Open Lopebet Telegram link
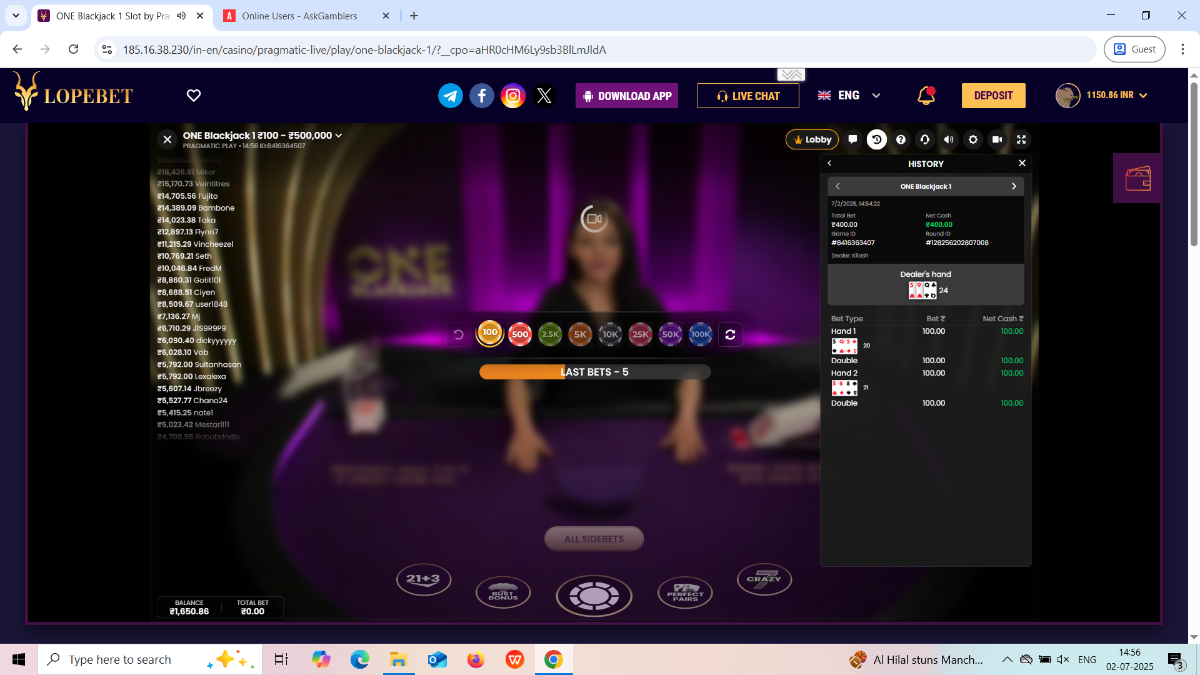The width and height of the screenshot is (1200, 675). click(451, 96)
